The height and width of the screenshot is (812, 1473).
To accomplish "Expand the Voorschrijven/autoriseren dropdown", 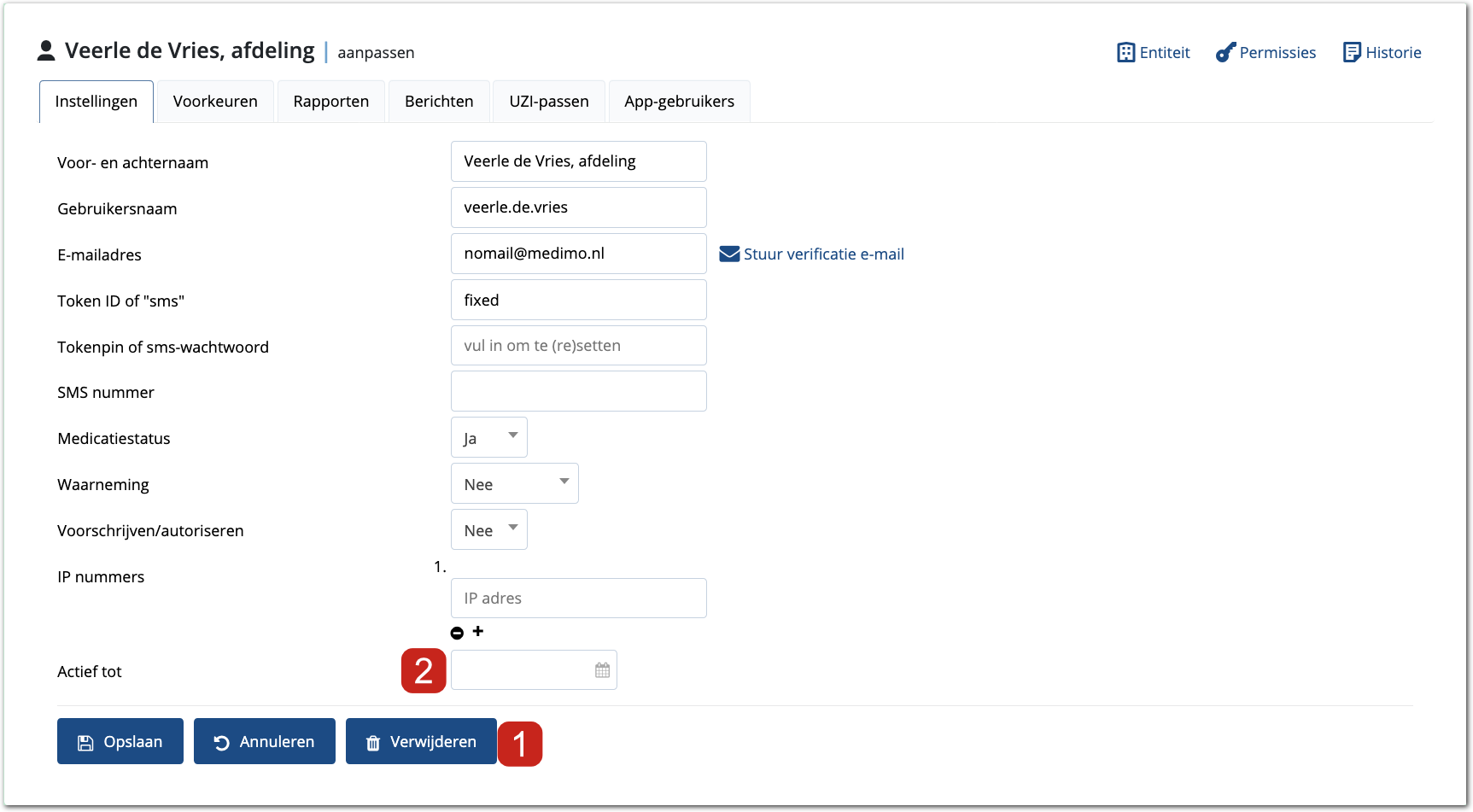I will tap(488, 529).
